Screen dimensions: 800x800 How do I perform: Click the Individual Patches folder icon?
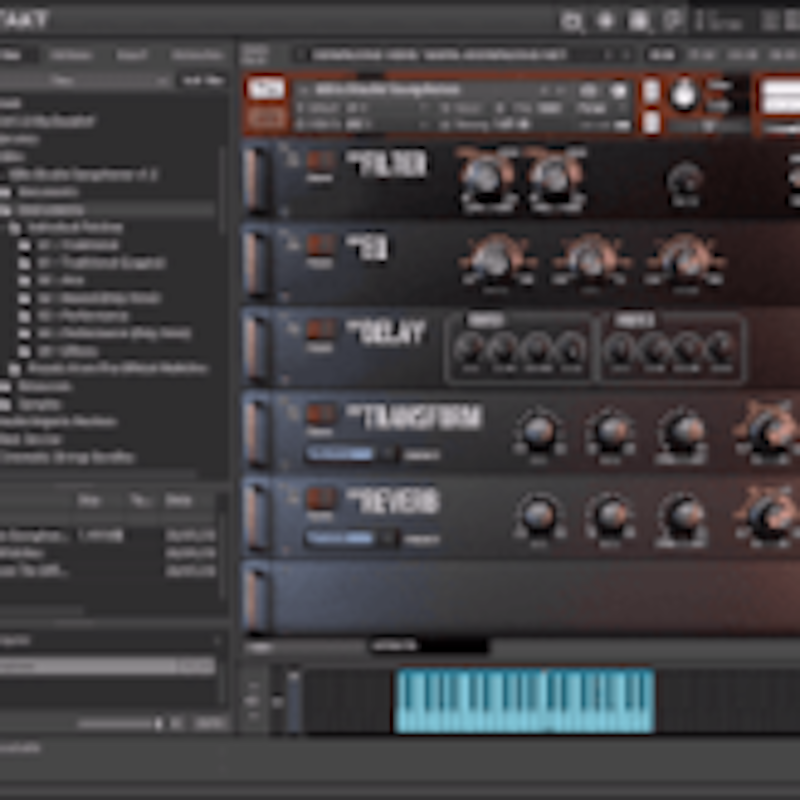pos(14,228)
